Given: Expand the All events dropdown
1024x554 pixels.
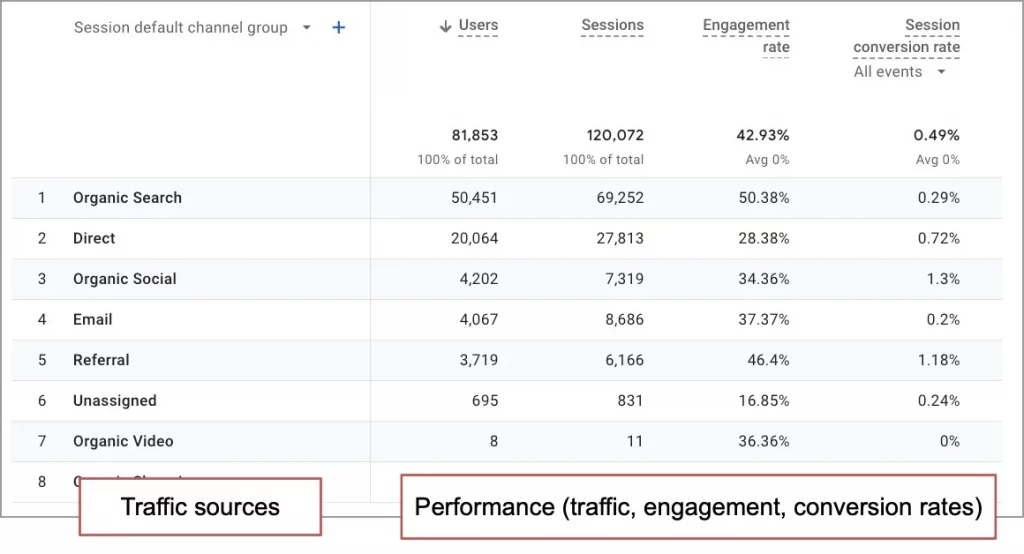Looking at the screenshot, I should click(x=940, y=72).
